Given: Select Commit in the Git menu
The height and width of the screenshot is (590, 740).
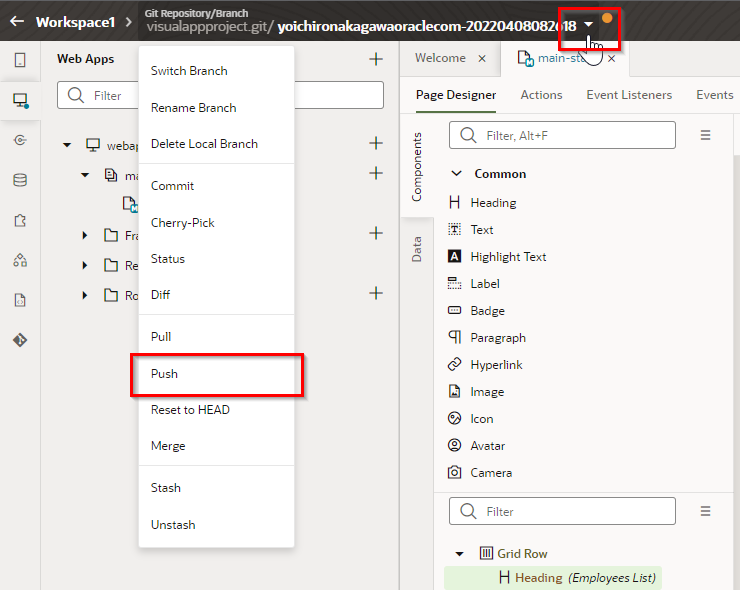Looking at the screenshot, I should [x=172, y=186].
